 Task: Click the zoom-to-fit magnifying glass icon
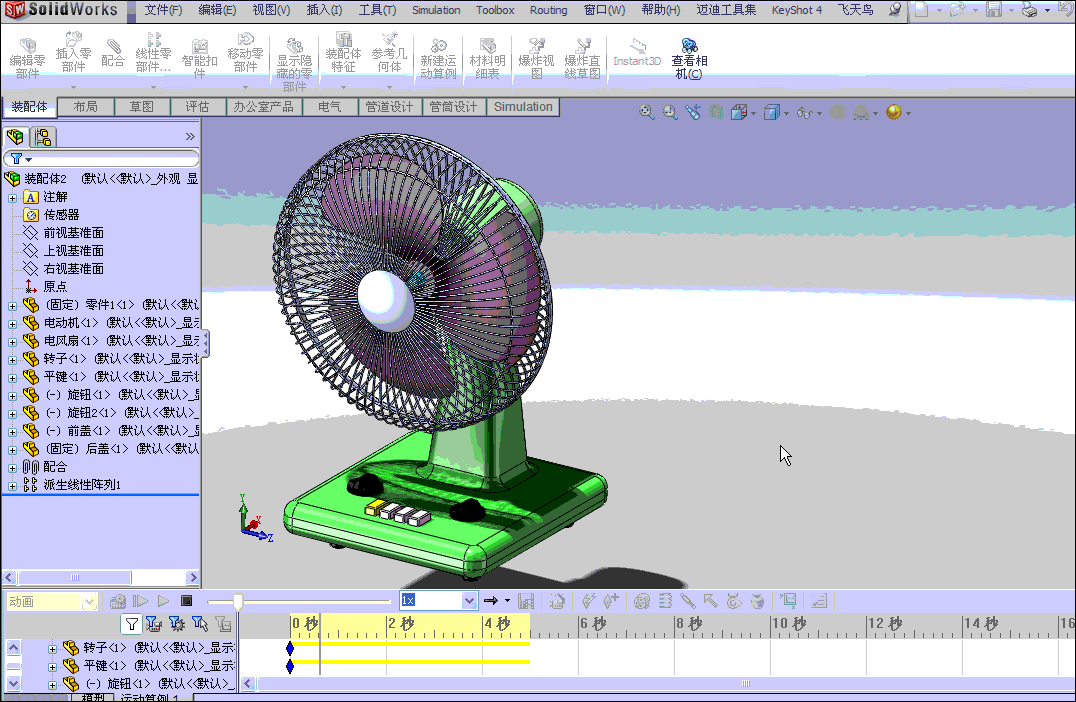646,112
